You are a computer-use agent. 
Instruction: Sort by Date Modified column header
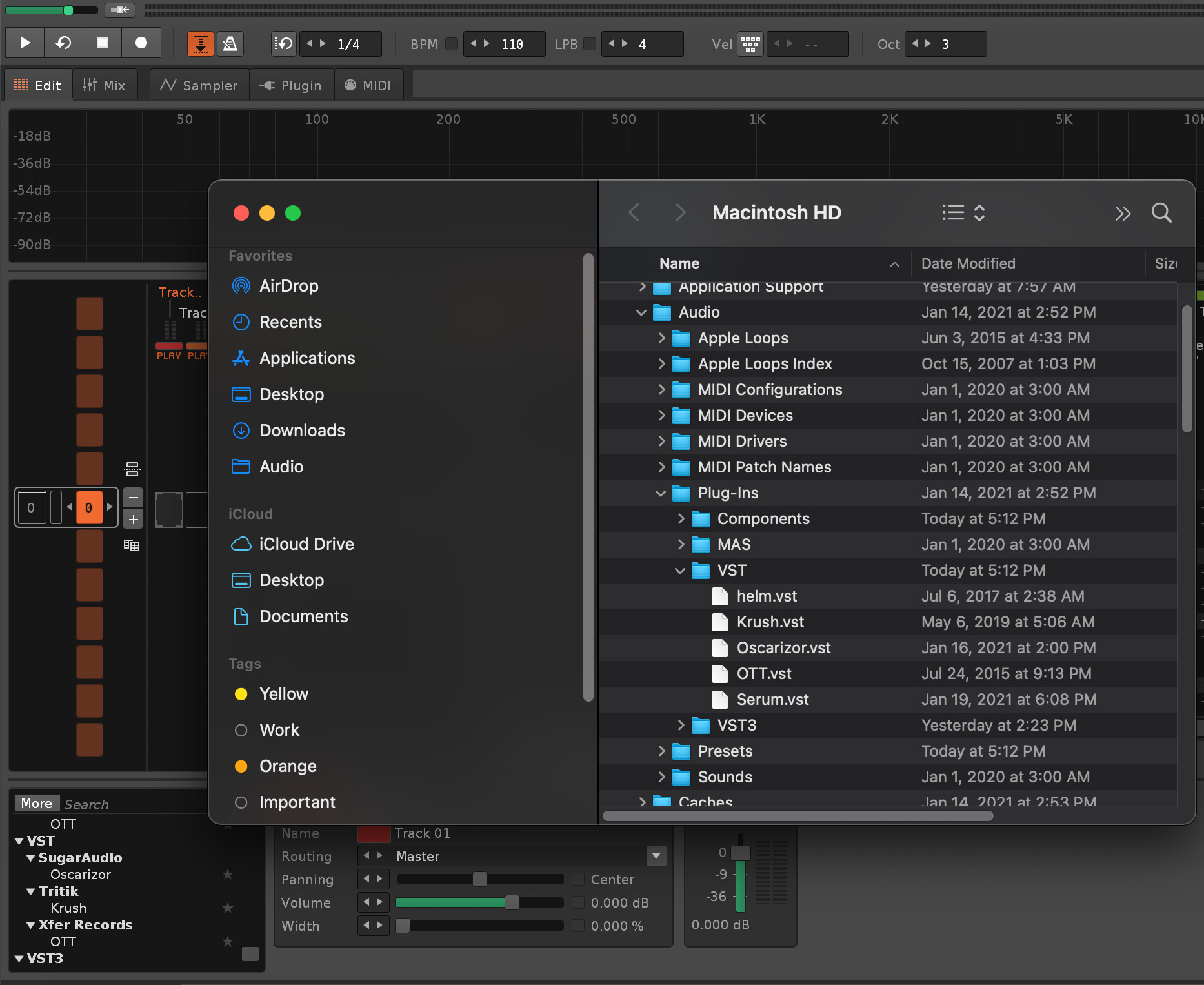968,263
